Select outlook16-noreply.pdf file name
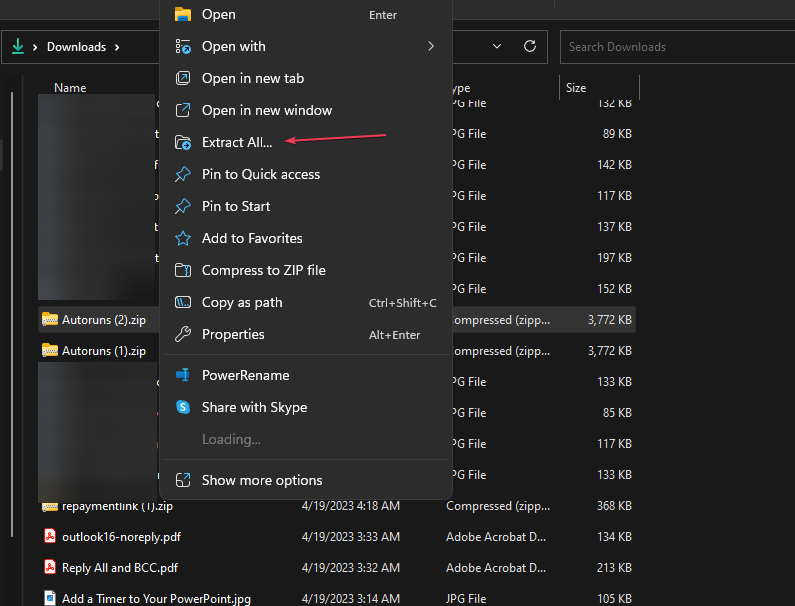 pyautogui.click(x=121, y=537)
